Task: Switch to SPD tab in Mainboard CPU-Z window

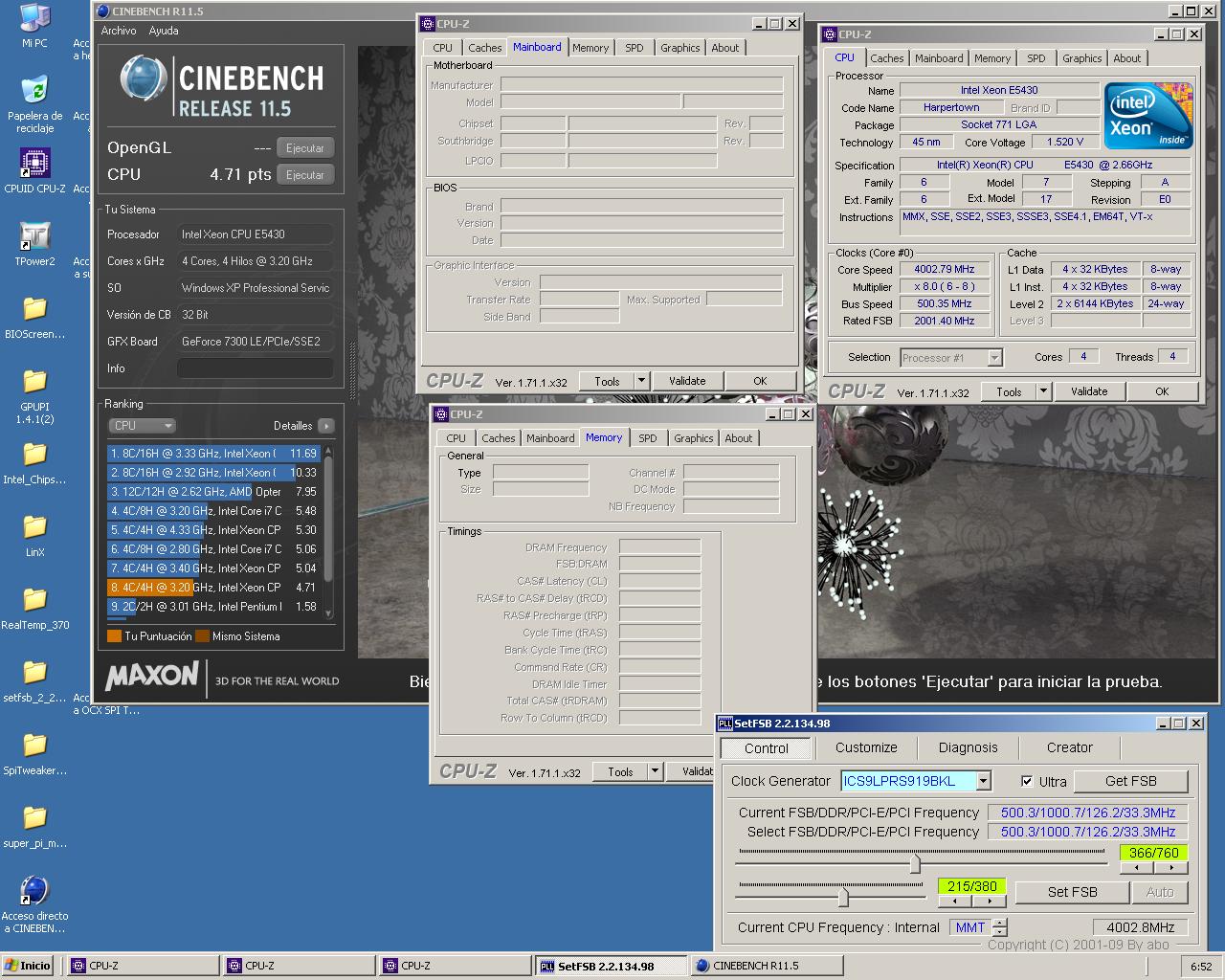Action: pos(635,48)
